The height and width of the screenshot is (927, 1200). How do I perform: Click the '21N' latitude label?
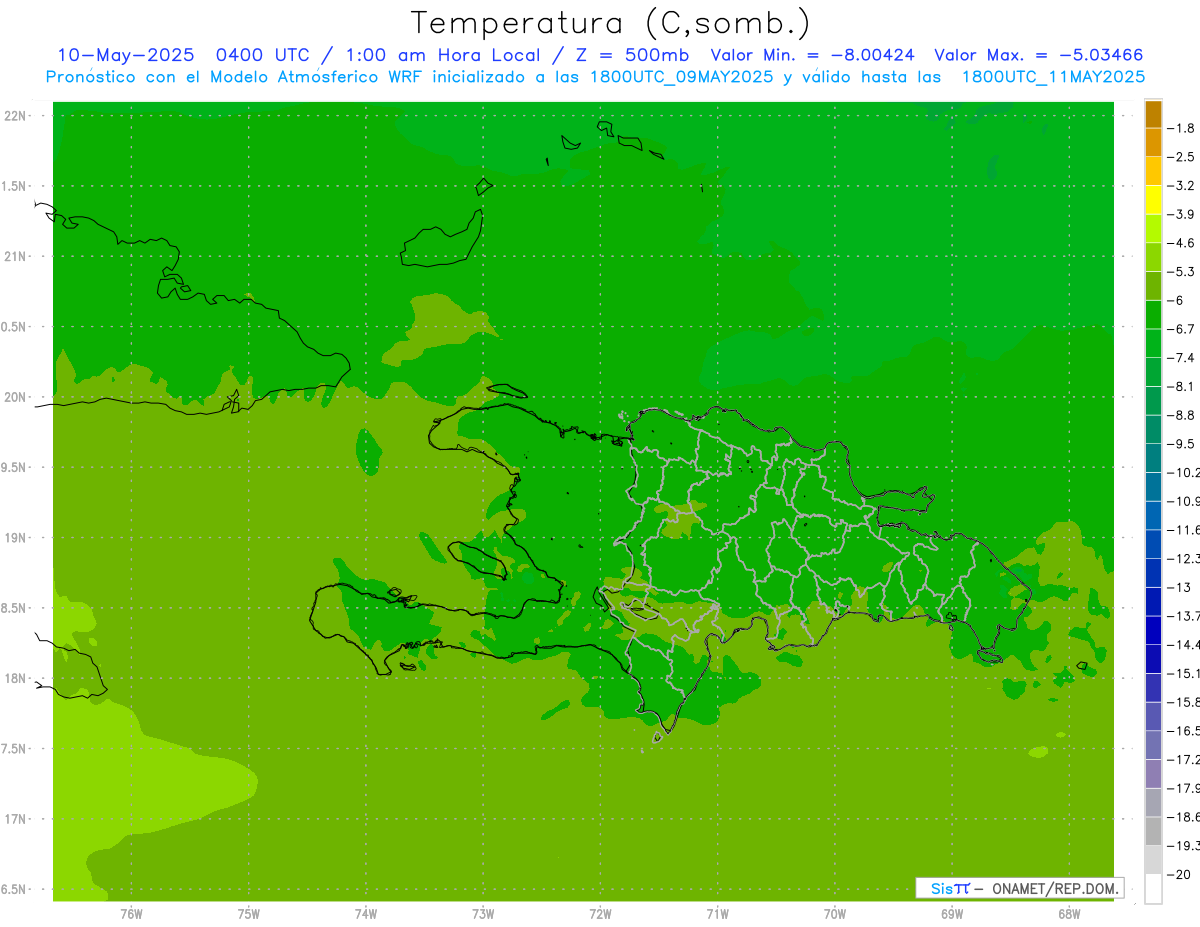[x=15, y=257]
